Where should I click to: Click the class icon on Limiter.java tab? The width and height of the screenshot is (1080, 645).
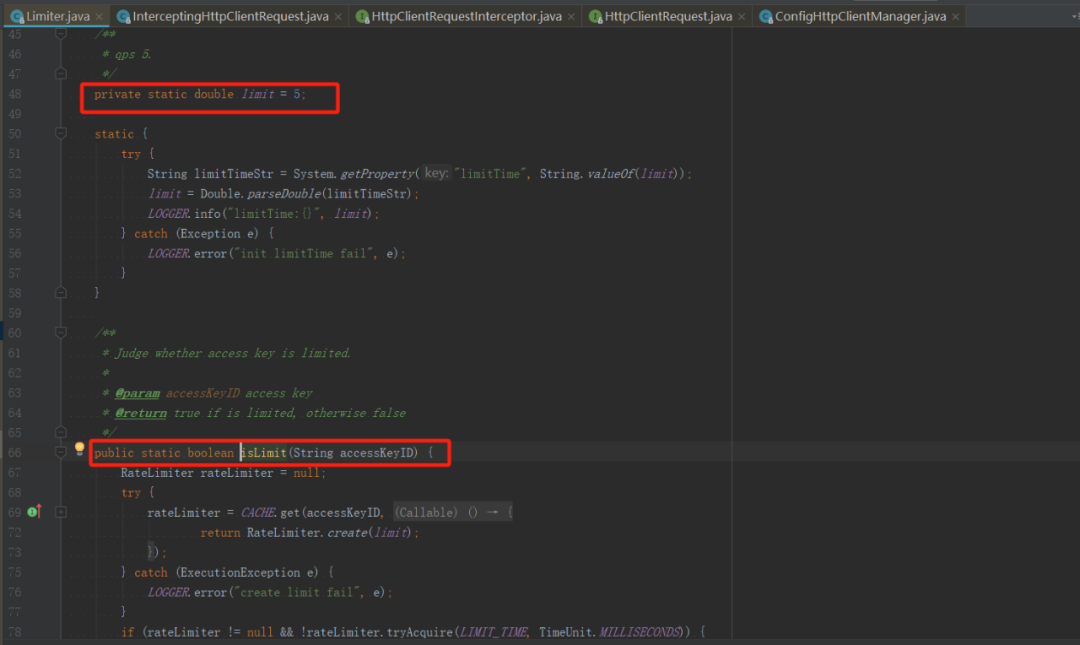tap(17, 17)
